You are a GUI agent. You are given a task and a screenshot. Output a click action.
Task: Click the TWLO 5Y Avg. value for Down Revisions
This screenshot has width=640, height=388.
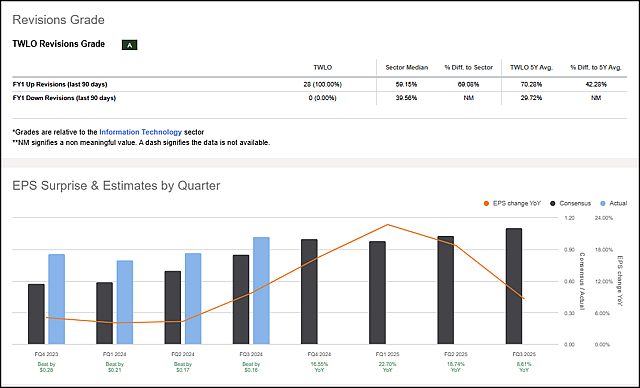[531, 98]
